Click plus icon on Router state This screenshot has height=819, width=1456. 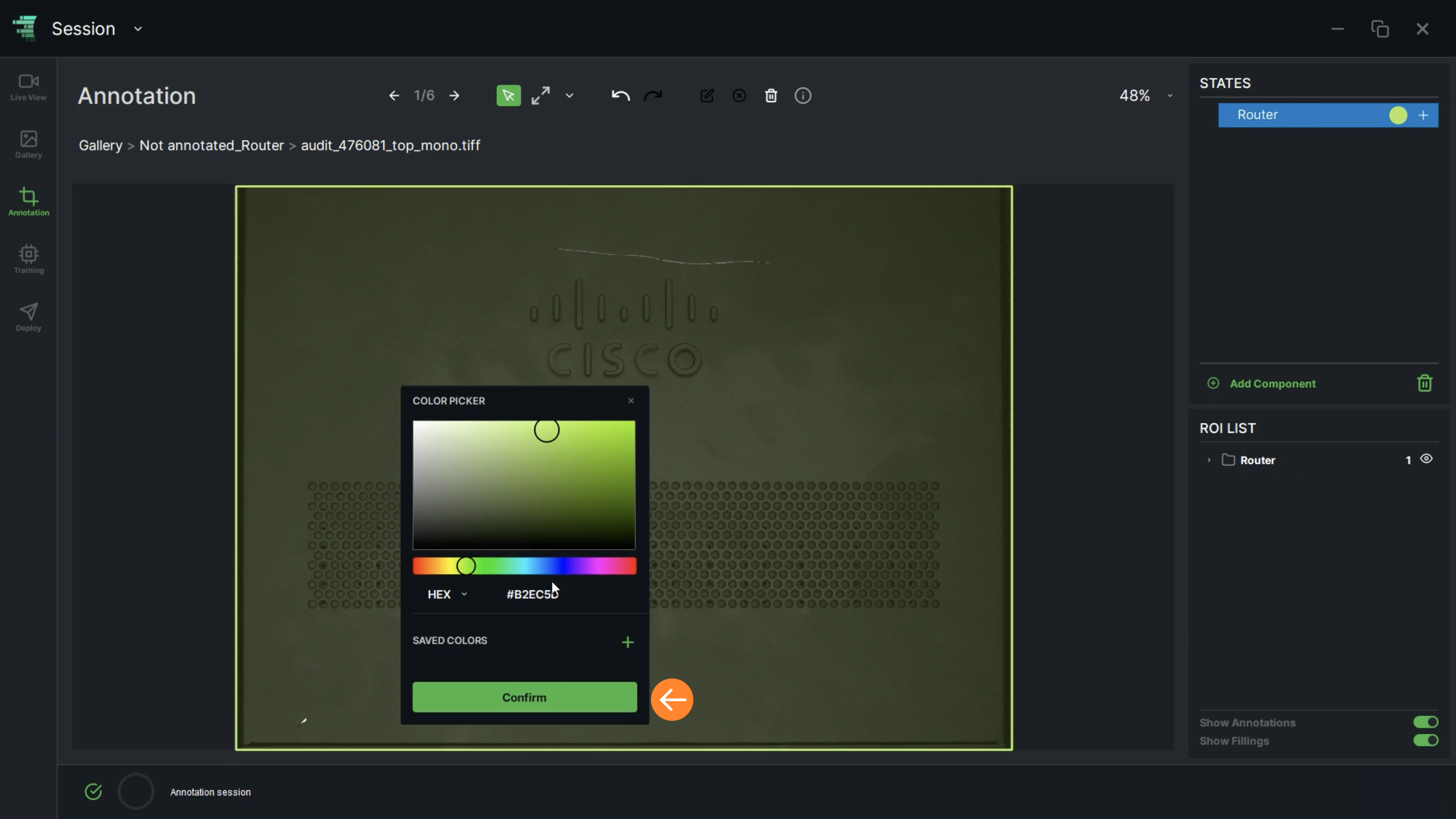[1423, 115]
